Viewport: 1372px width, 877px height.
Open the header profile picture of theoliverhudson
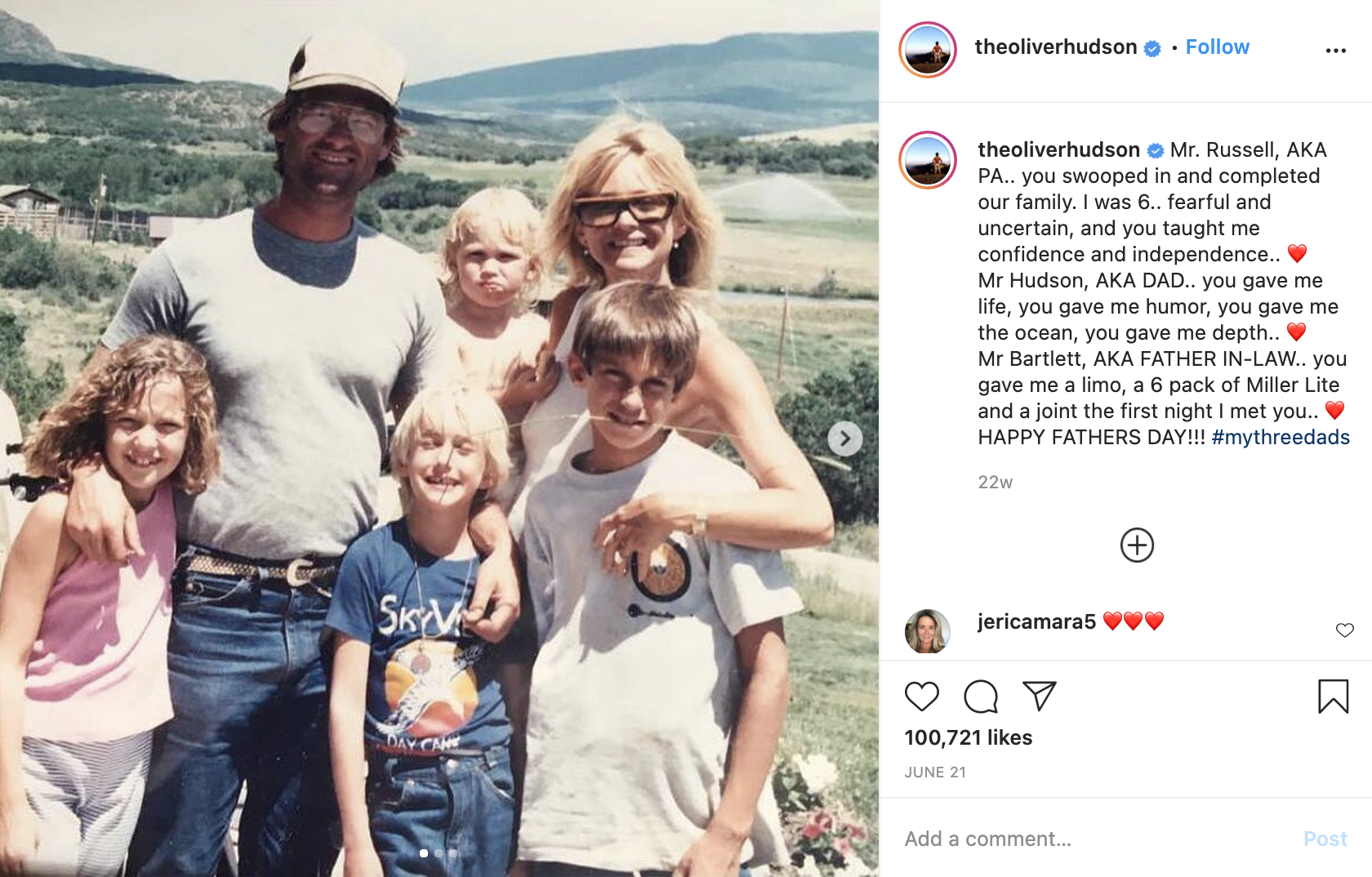928,50
